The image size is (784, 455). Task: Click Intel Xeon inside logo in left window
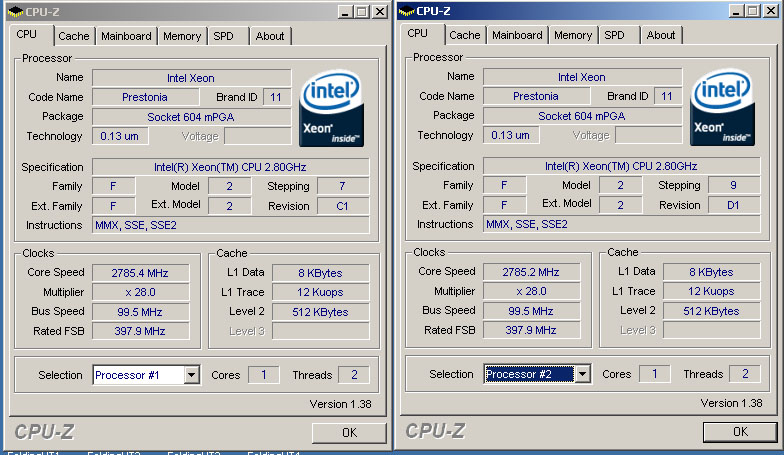(332, 108)
